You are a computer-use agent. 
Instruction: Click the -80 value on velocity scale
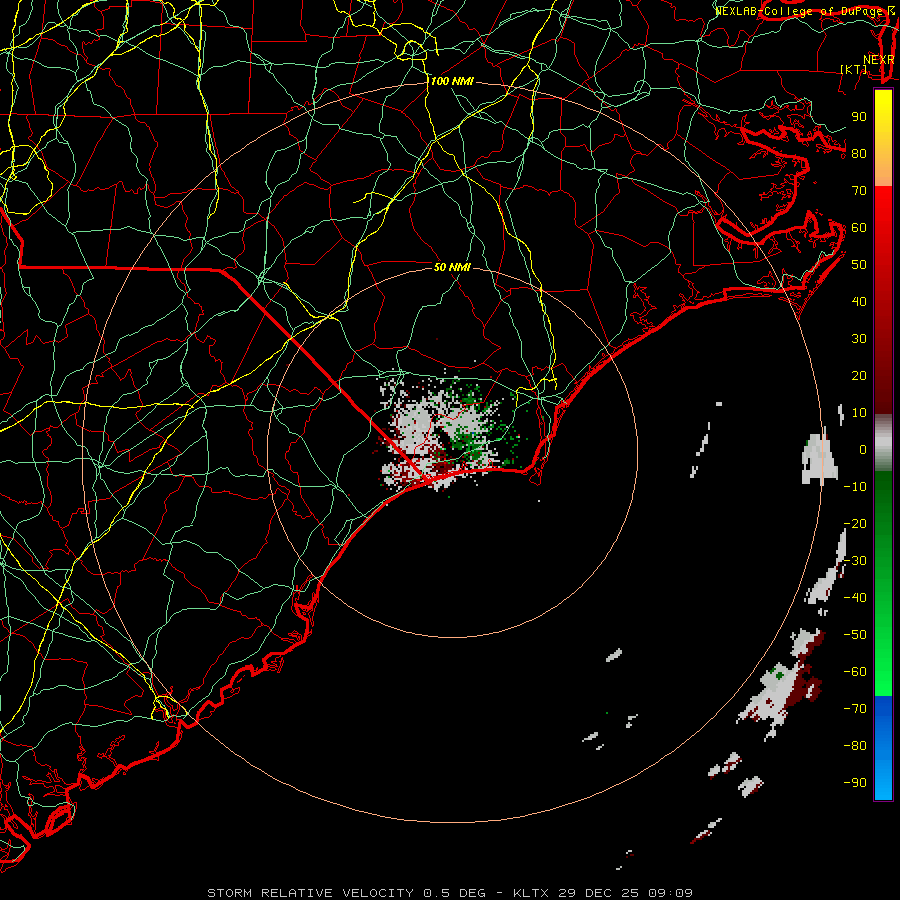coord(855,746)
